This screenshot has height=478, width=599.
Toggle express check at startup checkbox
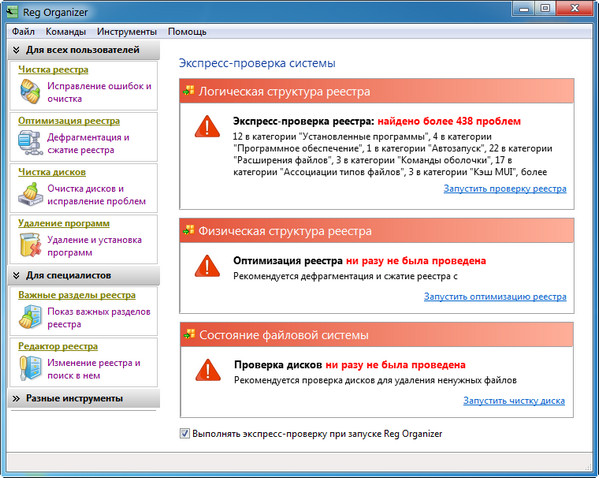pyautogui.click(x=185, y=433)
